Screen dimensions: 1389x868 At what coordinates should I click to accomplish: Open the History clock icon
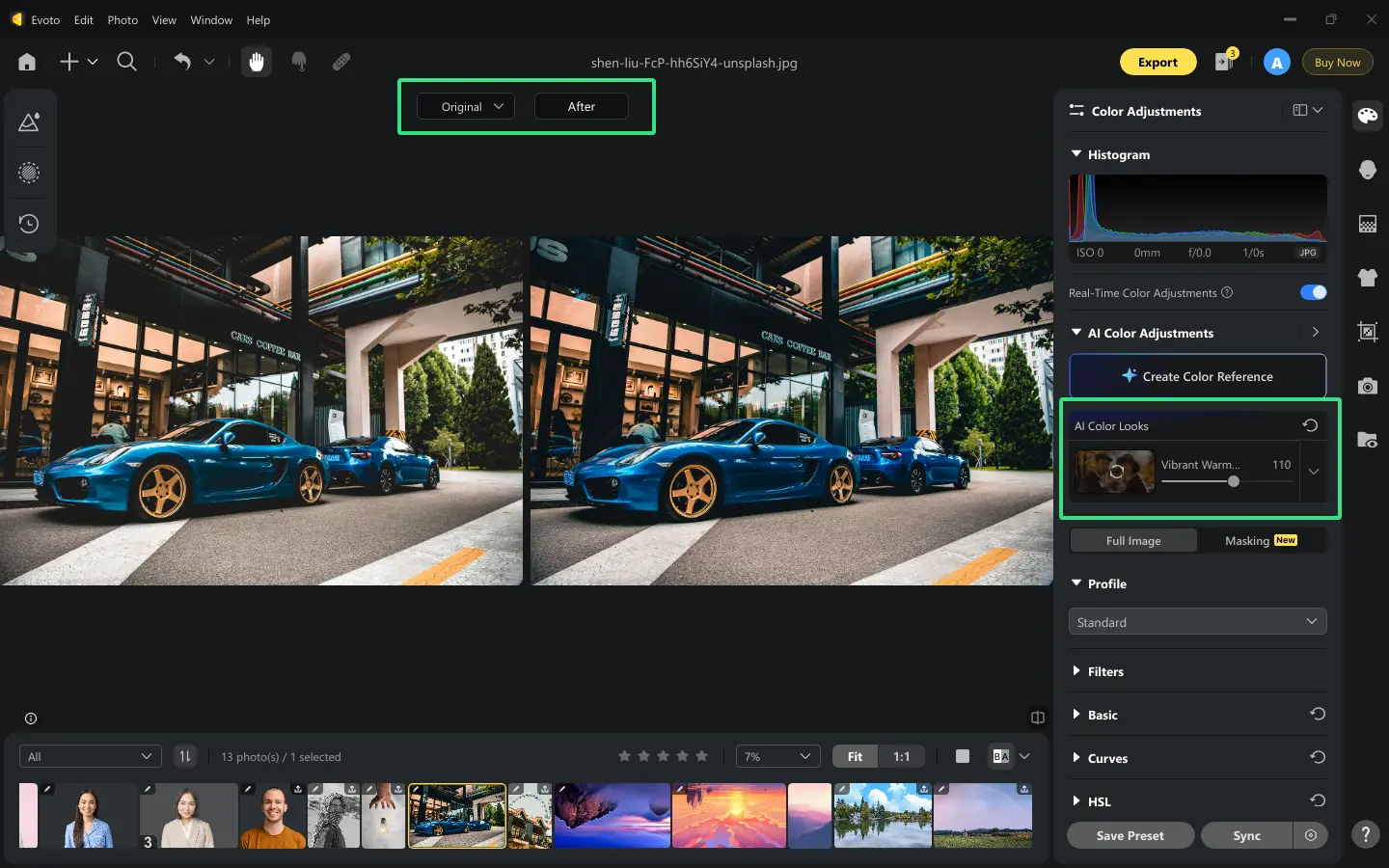pyautogui.click(x=29, y=224)
